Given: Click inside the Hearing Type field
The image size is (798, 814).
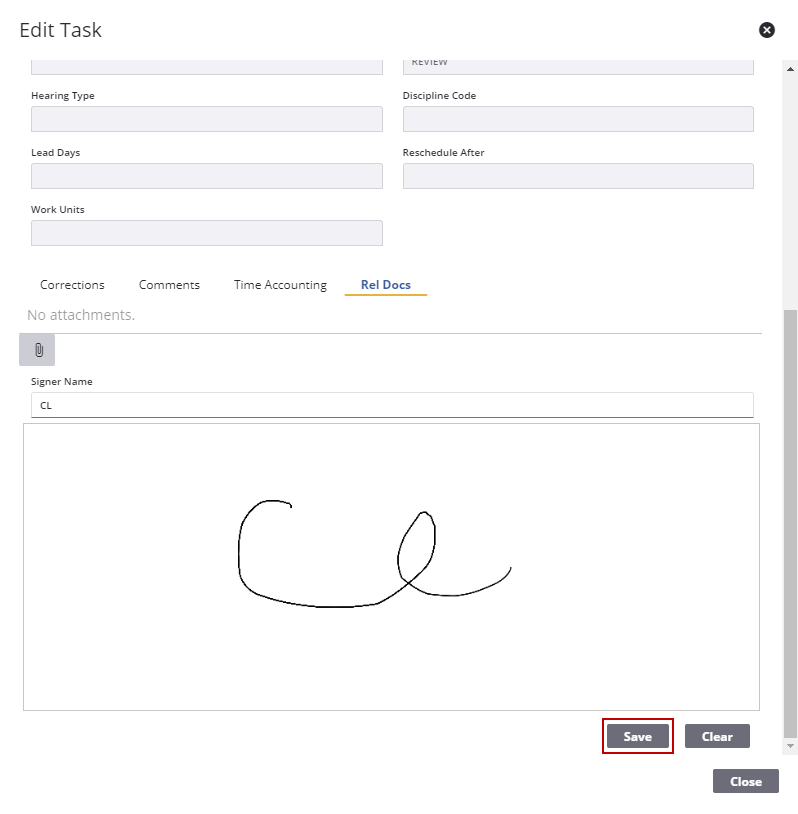Looking at the screenshot, I should pos(207,119).
